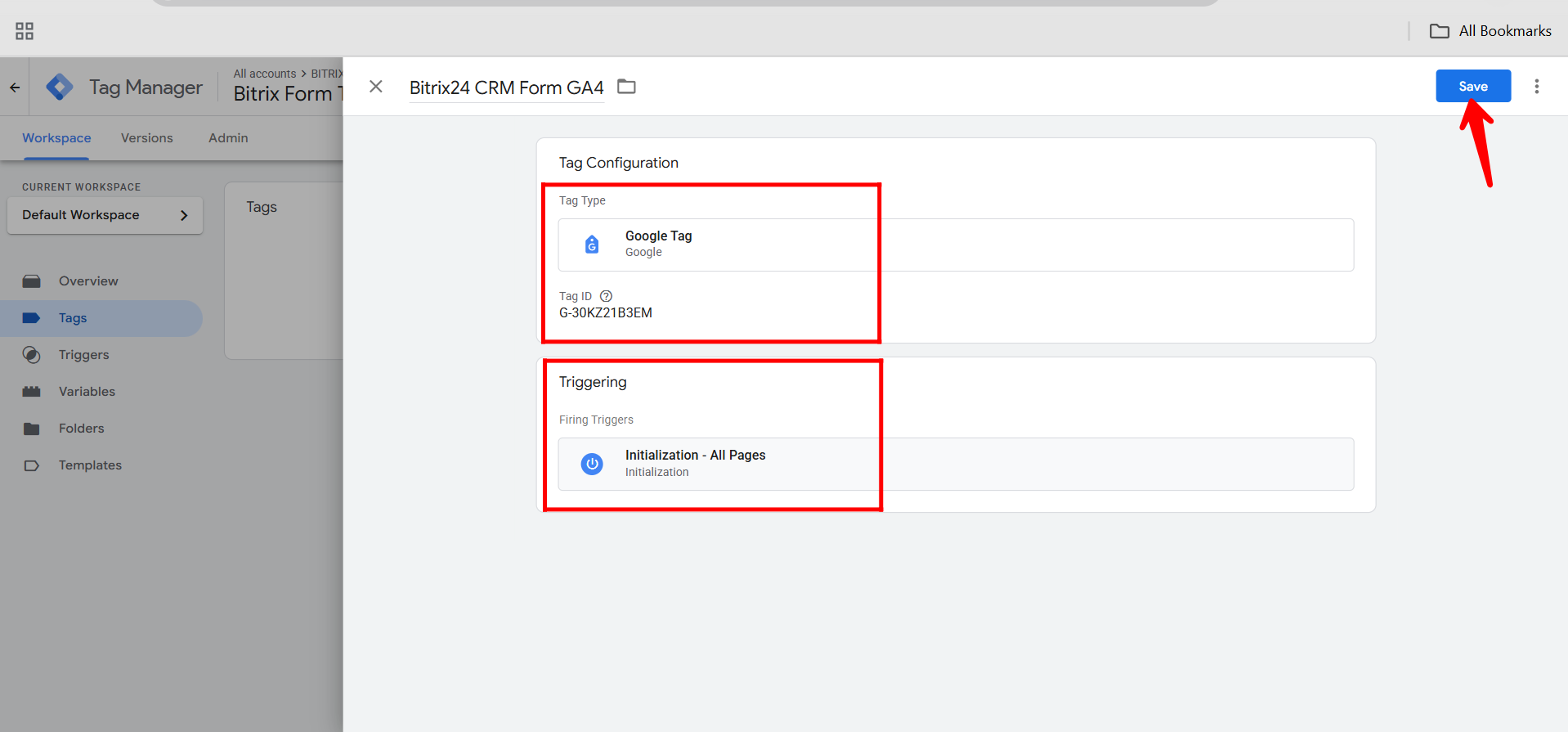Click the Overview briefcase icon

click(32, 281)
